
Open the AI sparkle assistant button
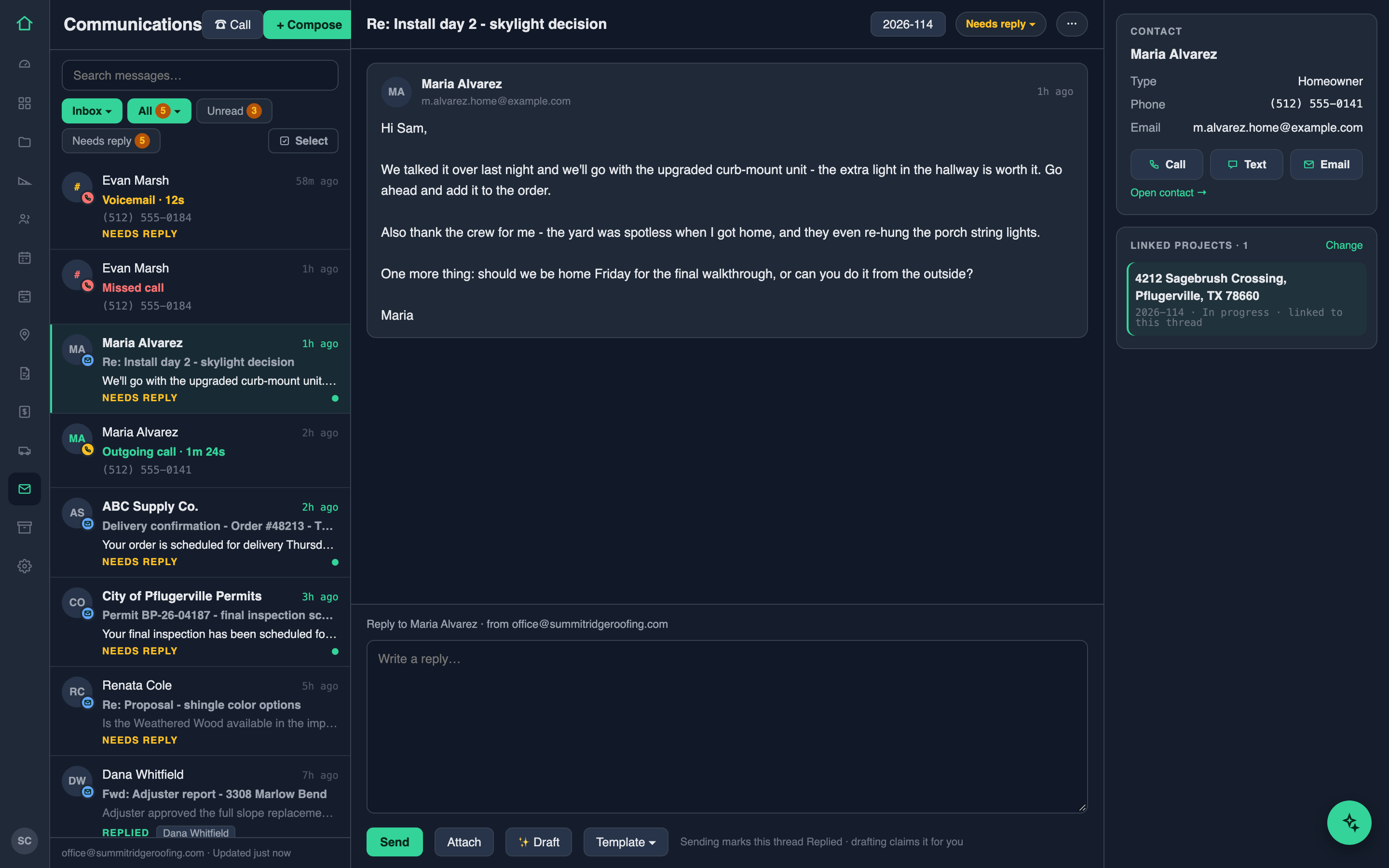coord(1349,822)
